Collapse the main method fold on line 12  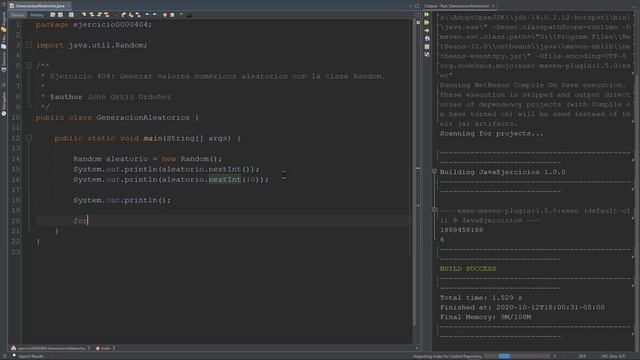29,138
